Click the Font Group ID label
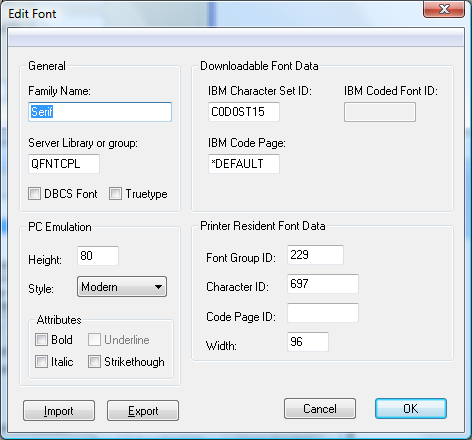Viewport: 472px width, 440px height. point(241,258)
